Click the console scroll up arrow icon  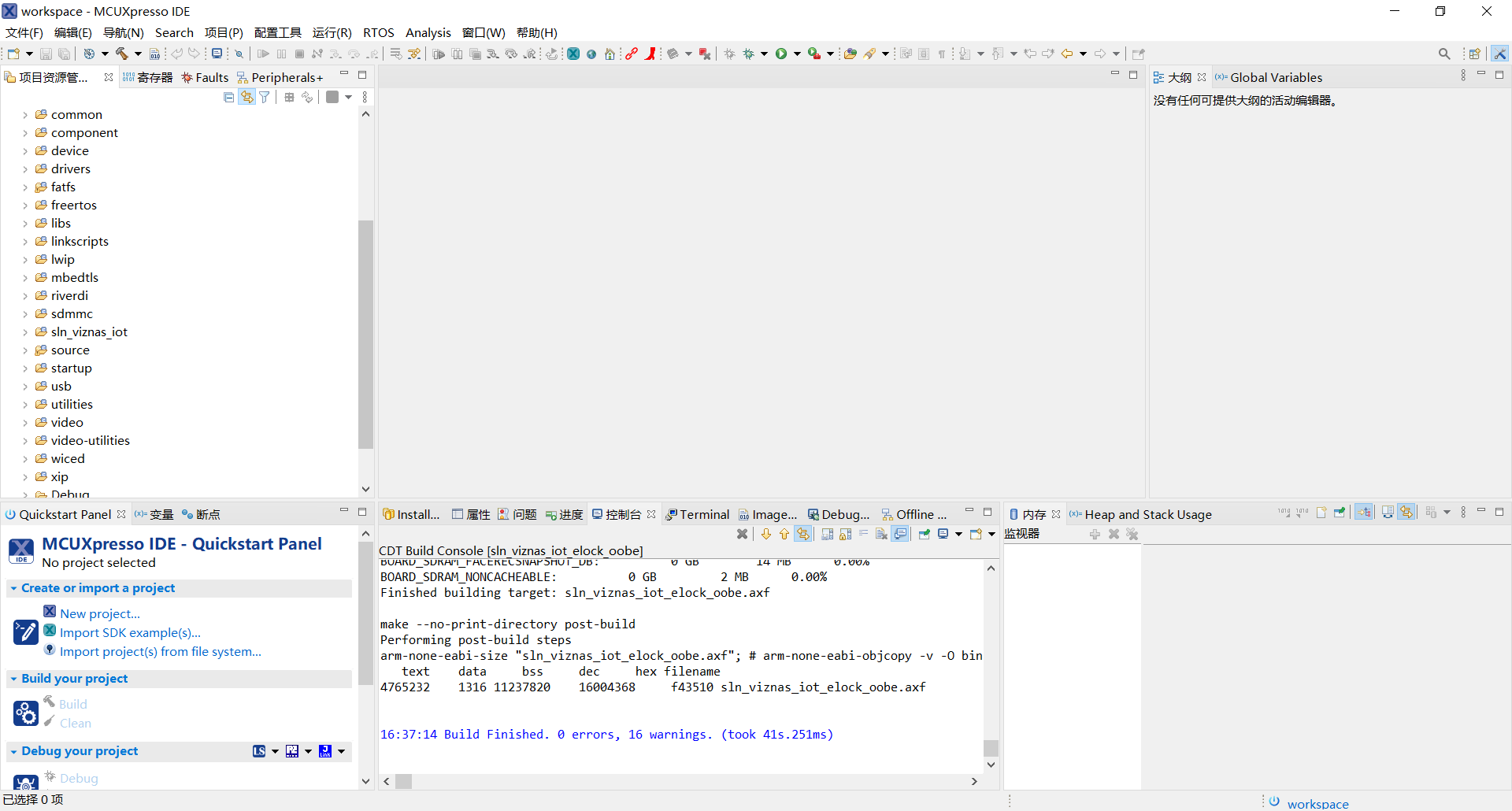[784, 534]
